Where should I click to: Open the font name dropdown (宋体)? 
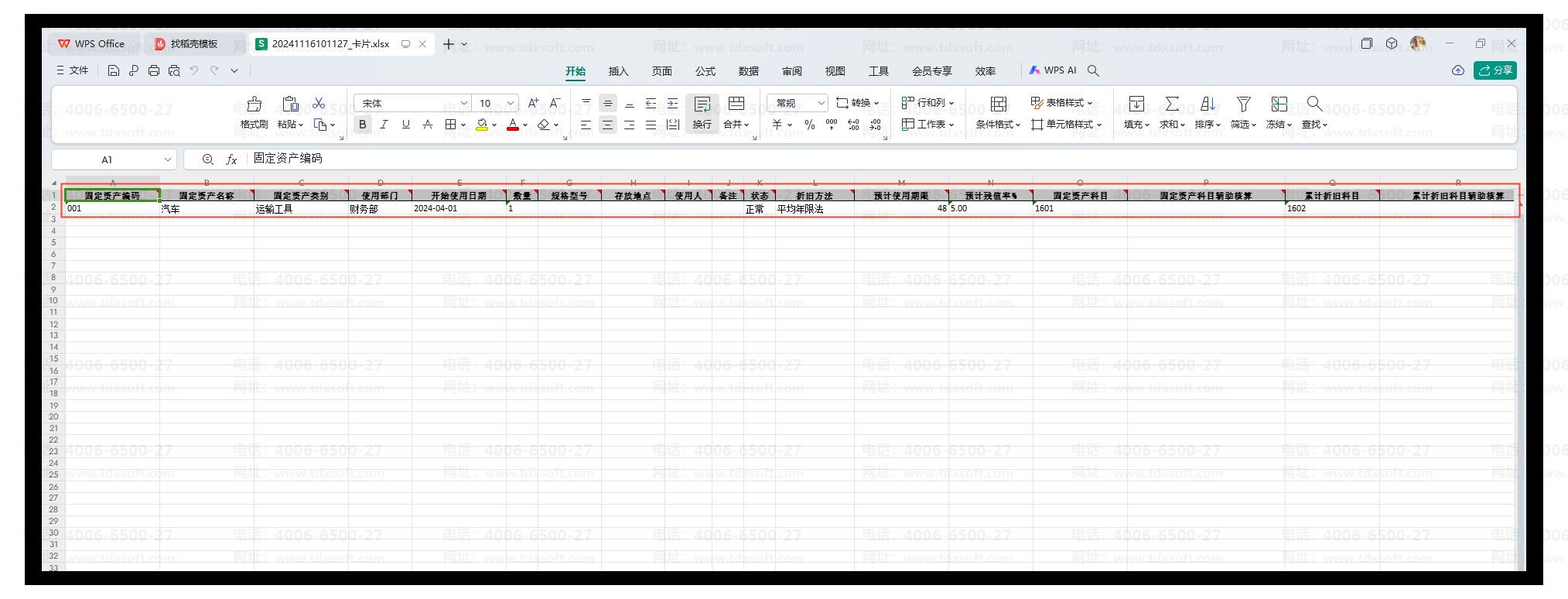click(x=463, y=104)
